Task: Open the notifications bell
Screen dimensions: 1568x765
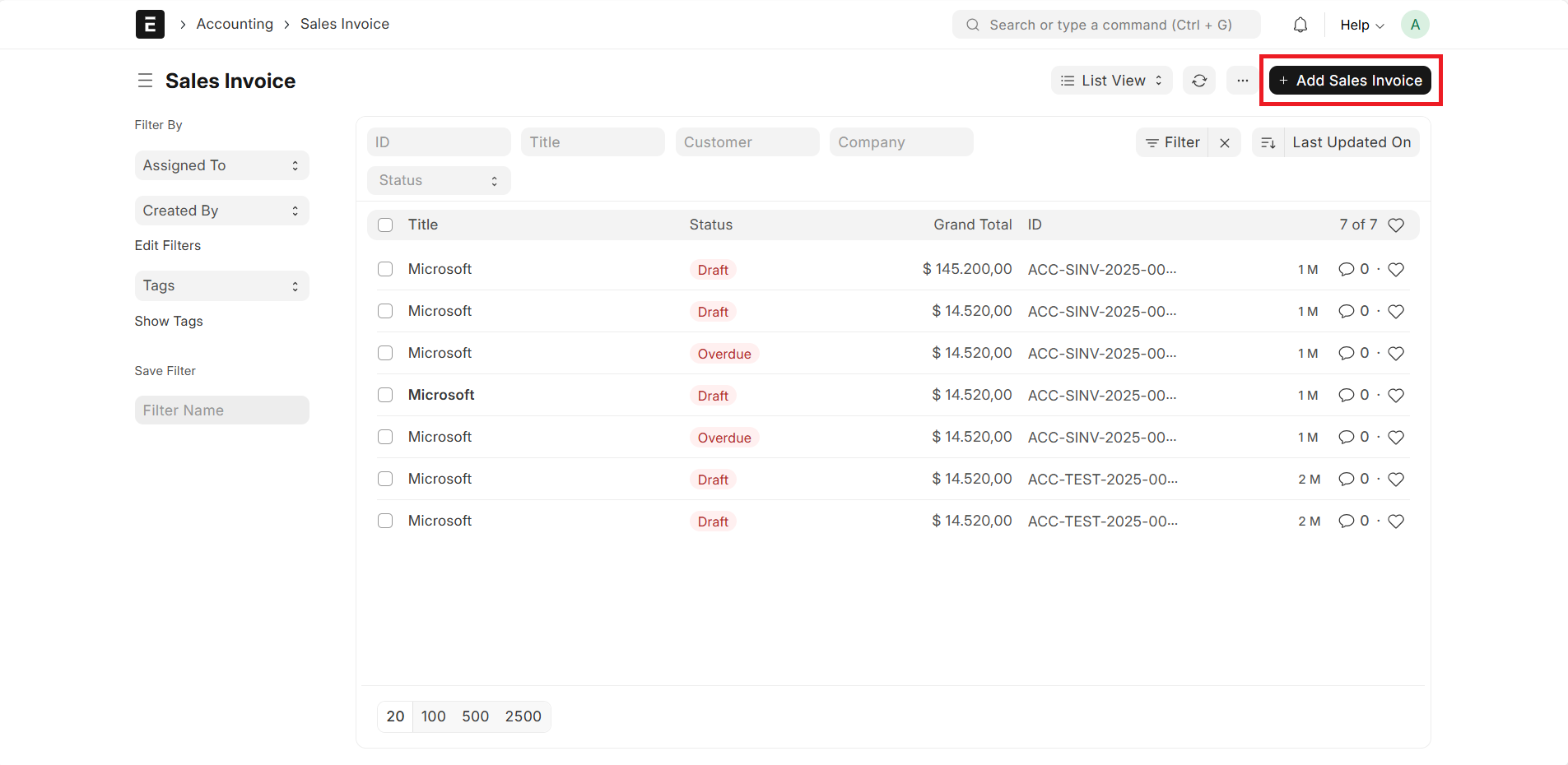Action: [1300, 24]
